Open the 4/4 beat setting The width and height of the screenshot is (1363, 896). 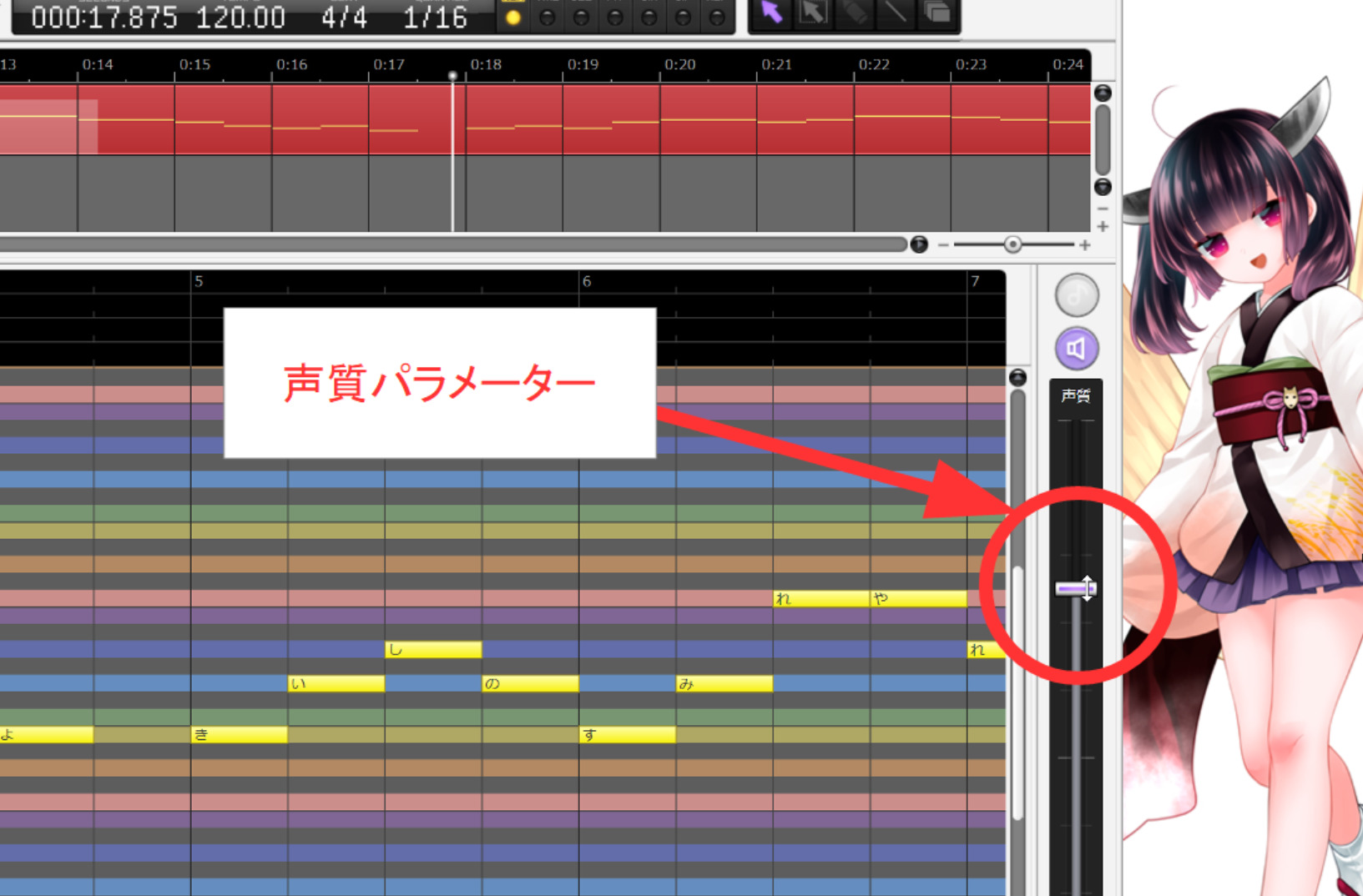click(x=344, y=18)
